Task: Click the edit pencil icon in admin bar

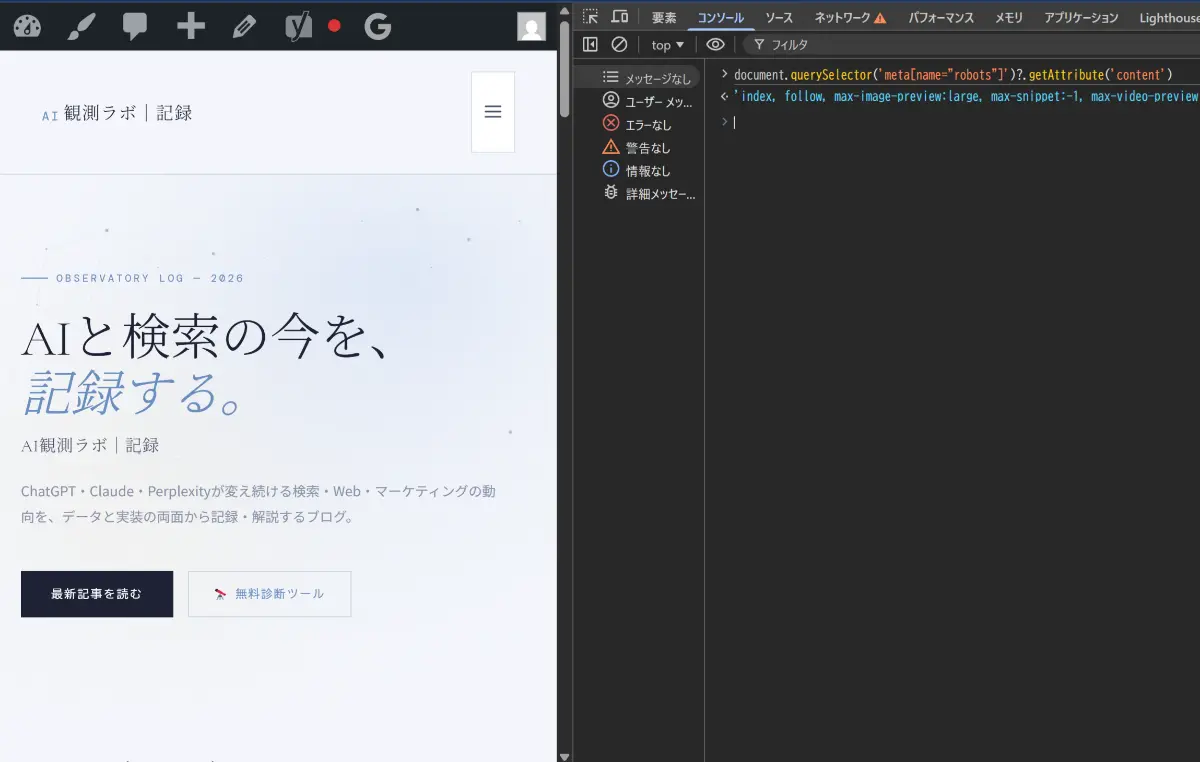Action: 243,26
